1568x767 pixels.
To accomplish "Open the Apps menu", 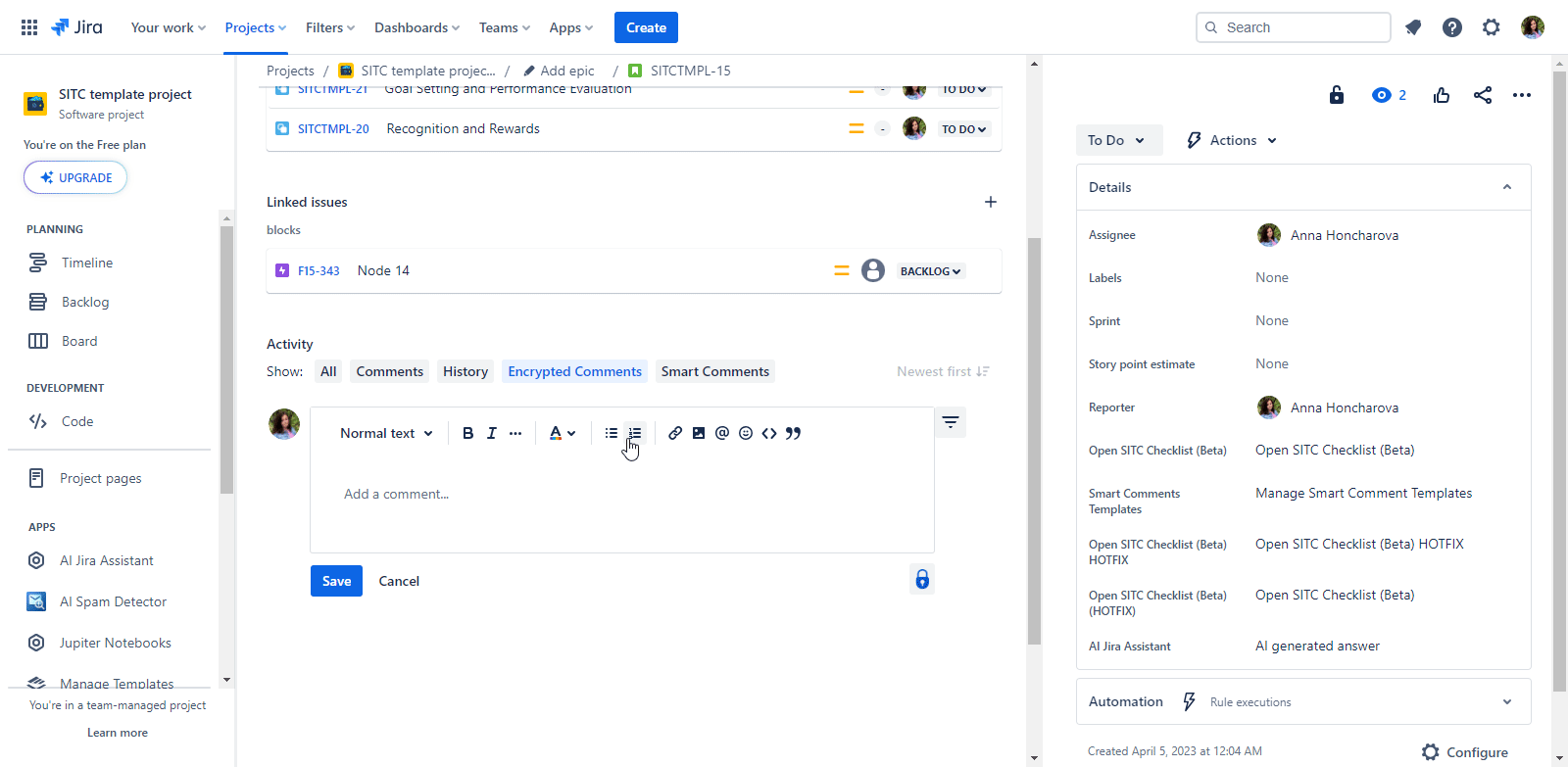I will click(x=571, y=27).
